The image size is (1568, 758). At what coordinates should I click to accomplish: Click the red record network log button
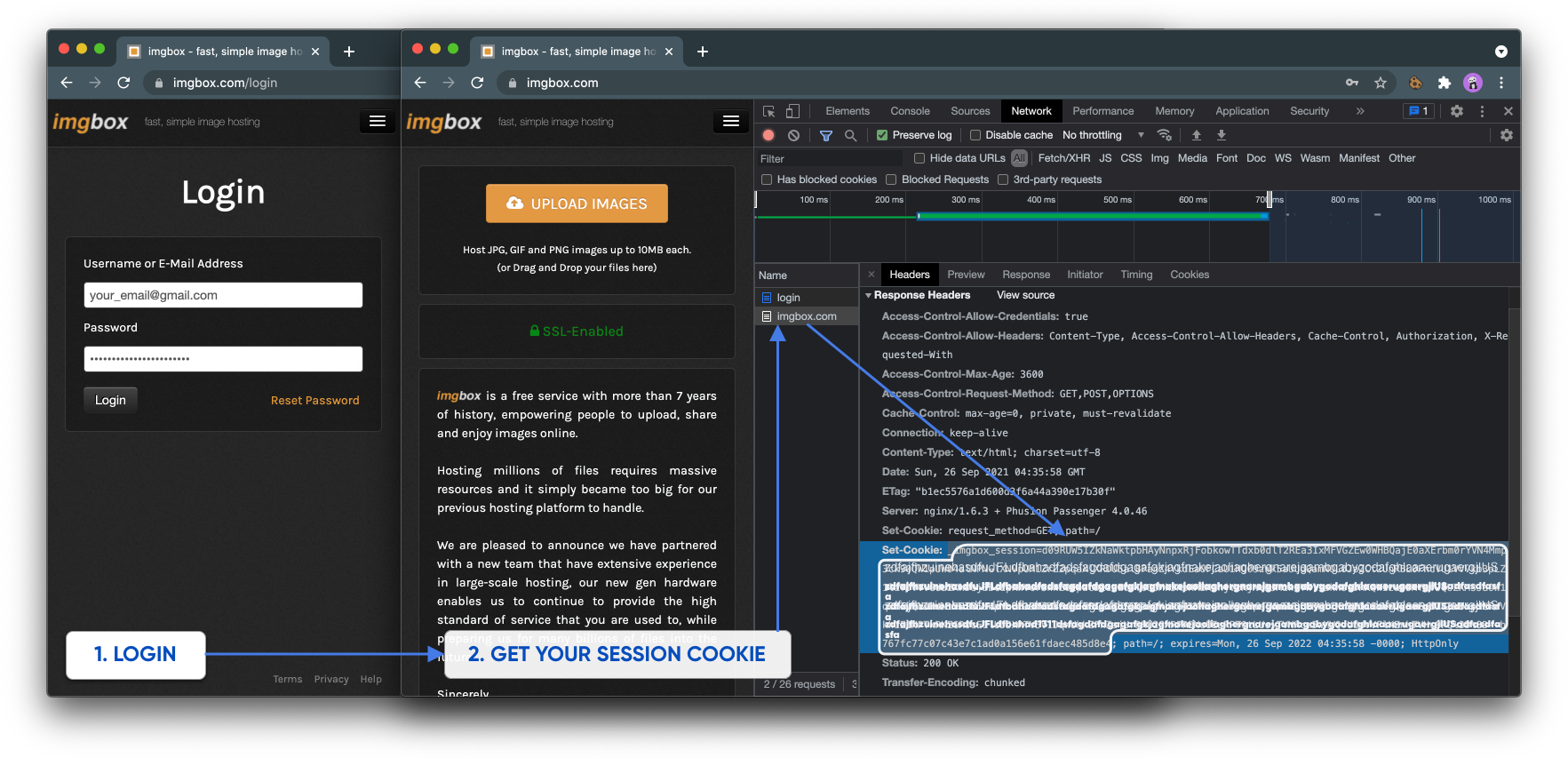768,135
